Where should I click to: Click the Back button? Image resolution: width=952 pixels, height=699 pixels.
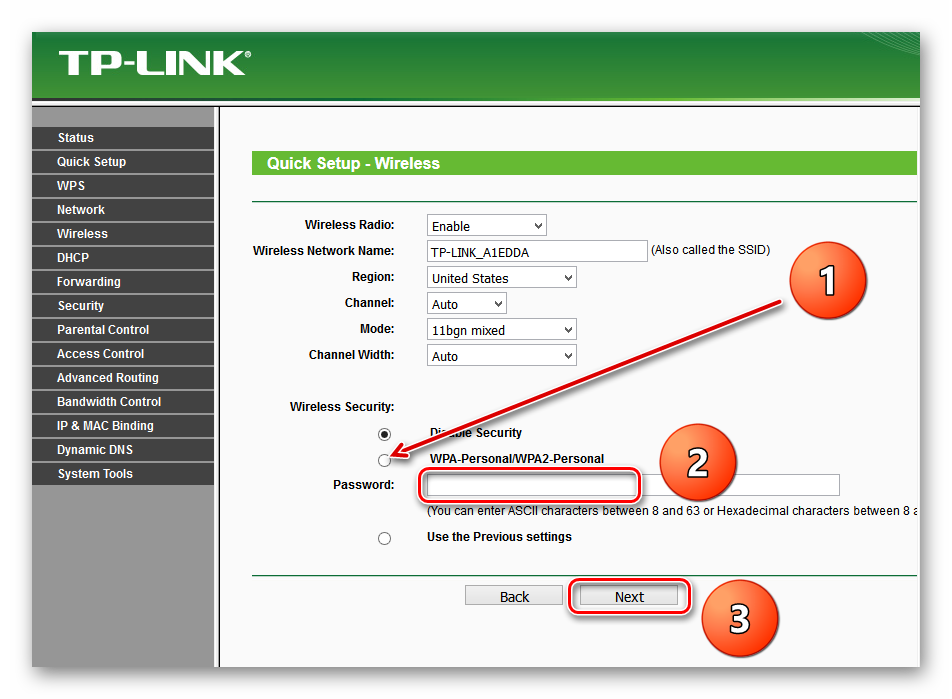[x=514, y=597]
